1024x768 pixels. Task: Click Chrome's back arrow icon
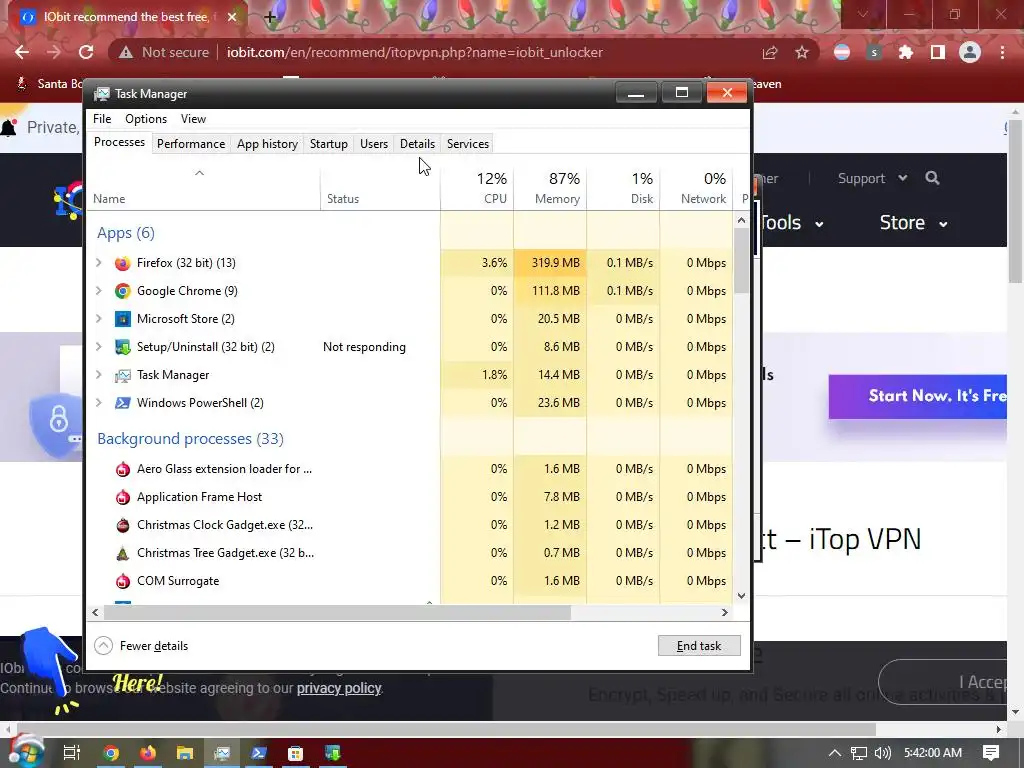pyautogui.click(x=22, y=52)
